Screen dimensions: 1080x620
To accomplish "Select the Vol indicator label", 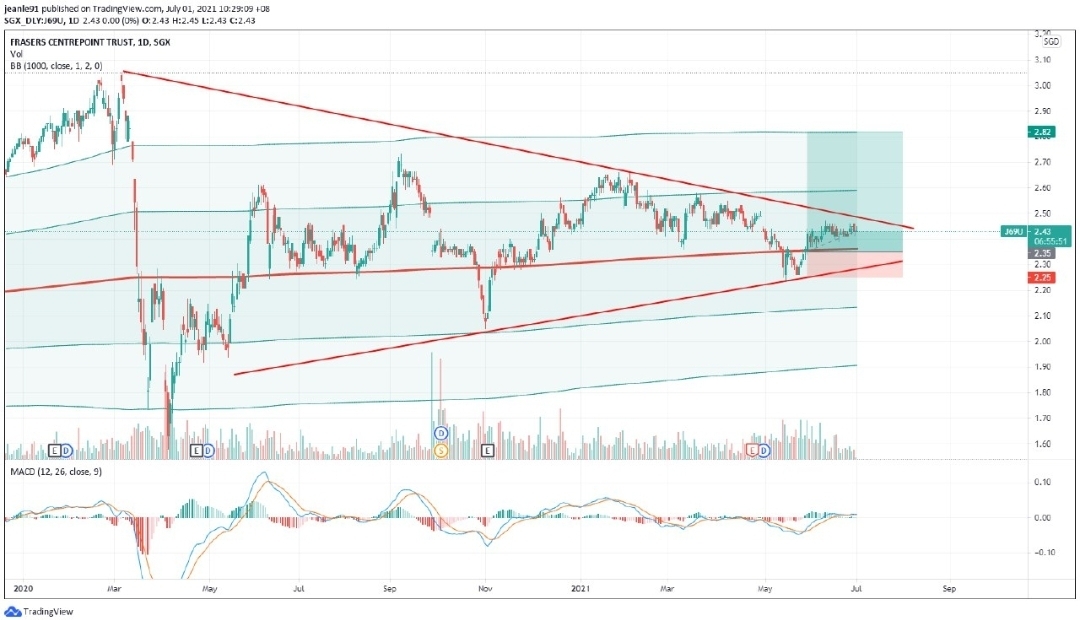I will click(16, 54).
